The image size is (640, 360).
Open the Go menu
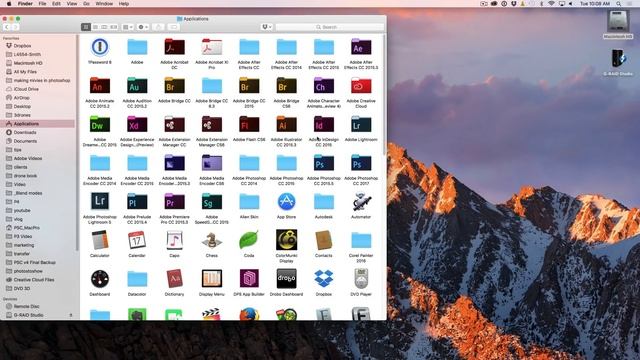(x=87, y=4)
